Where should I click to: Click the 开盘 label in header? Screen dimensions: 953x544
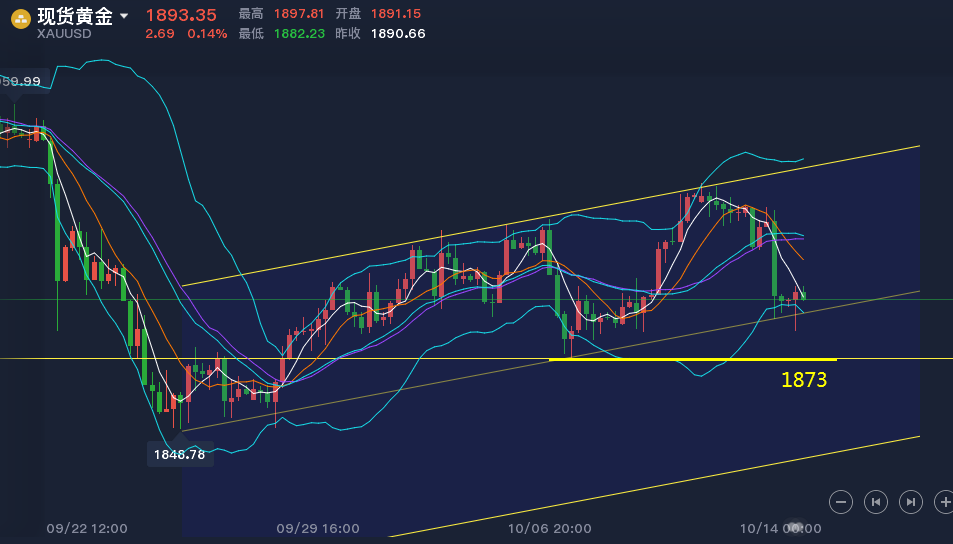coord(348,13)
